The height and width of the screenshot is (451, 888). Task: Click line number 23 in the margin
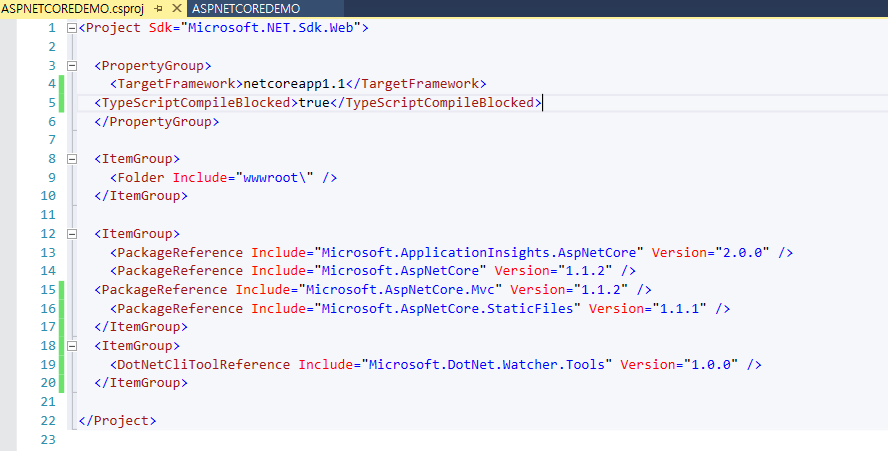tap(48, 439)
